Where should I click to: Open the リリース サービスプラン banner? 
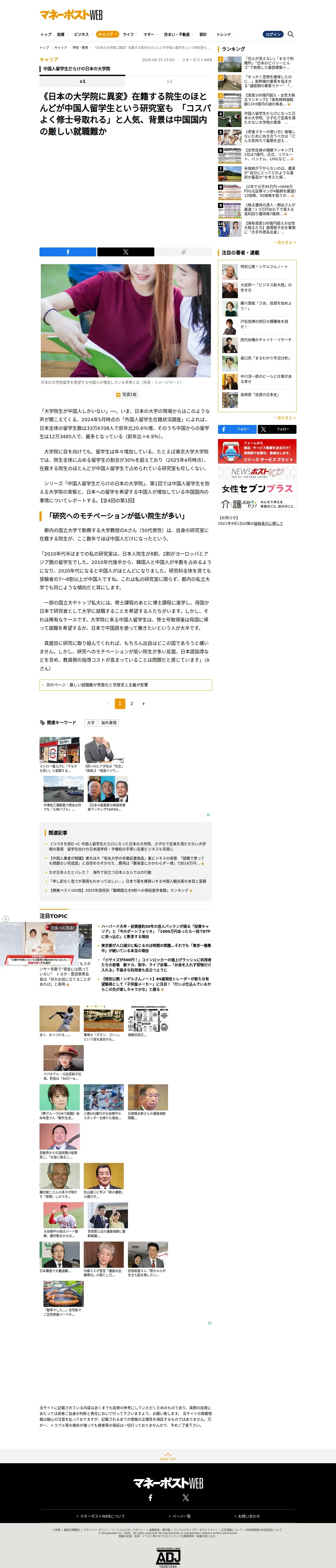point(257,451)
